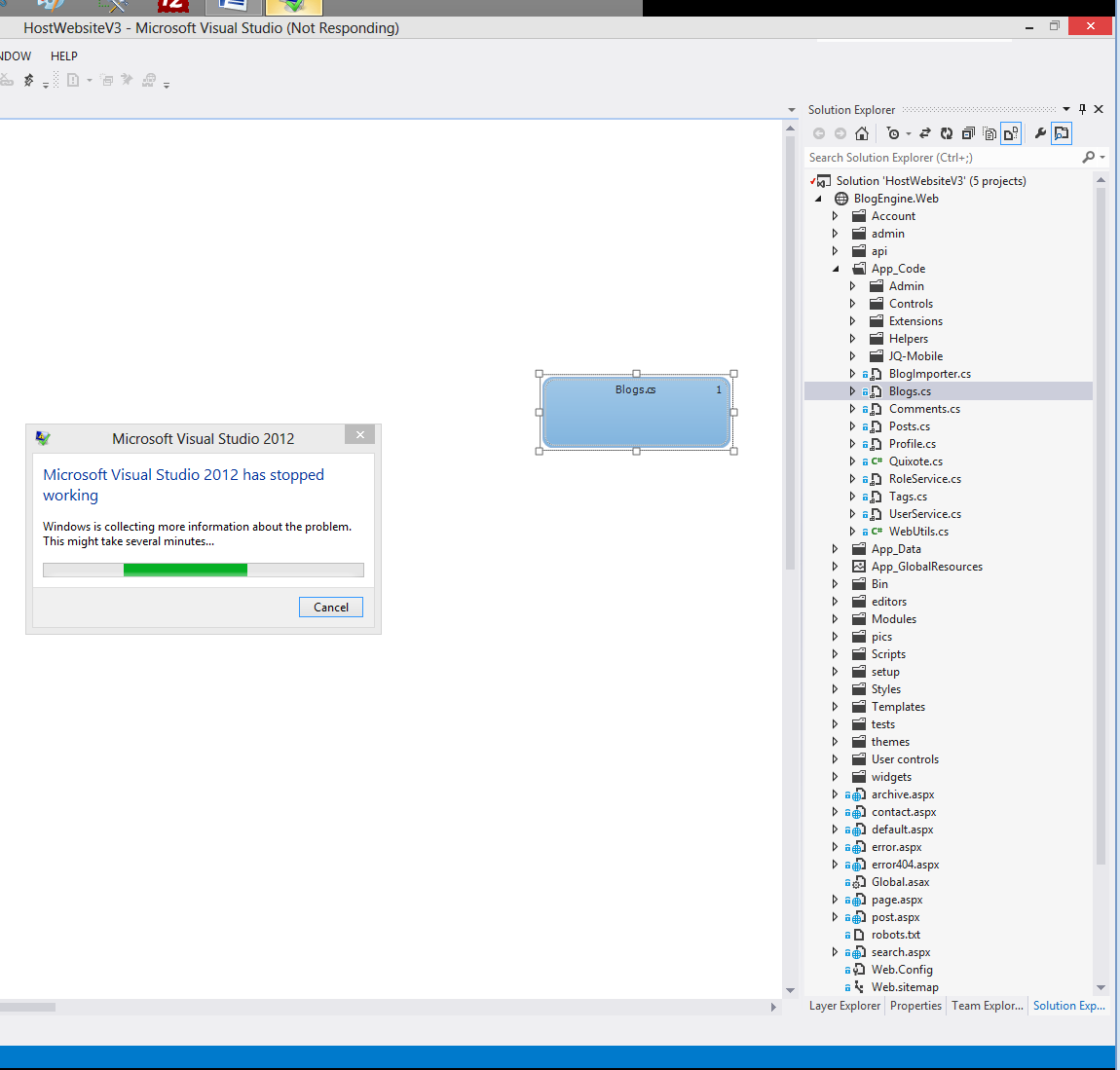
Task: Click the Solution Explorer vertical scrollbar
Action: click(1101, 525)
